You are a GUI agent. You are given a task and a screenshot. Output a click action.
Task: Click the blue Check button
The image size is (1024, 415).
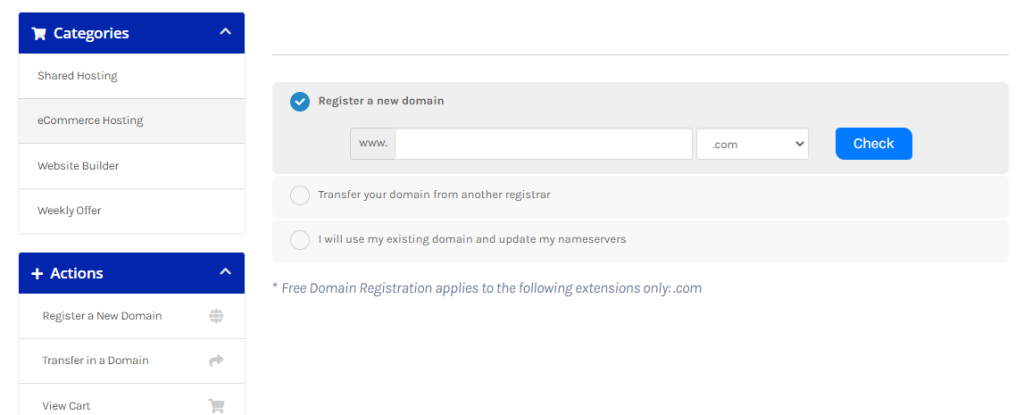point(874,144)
